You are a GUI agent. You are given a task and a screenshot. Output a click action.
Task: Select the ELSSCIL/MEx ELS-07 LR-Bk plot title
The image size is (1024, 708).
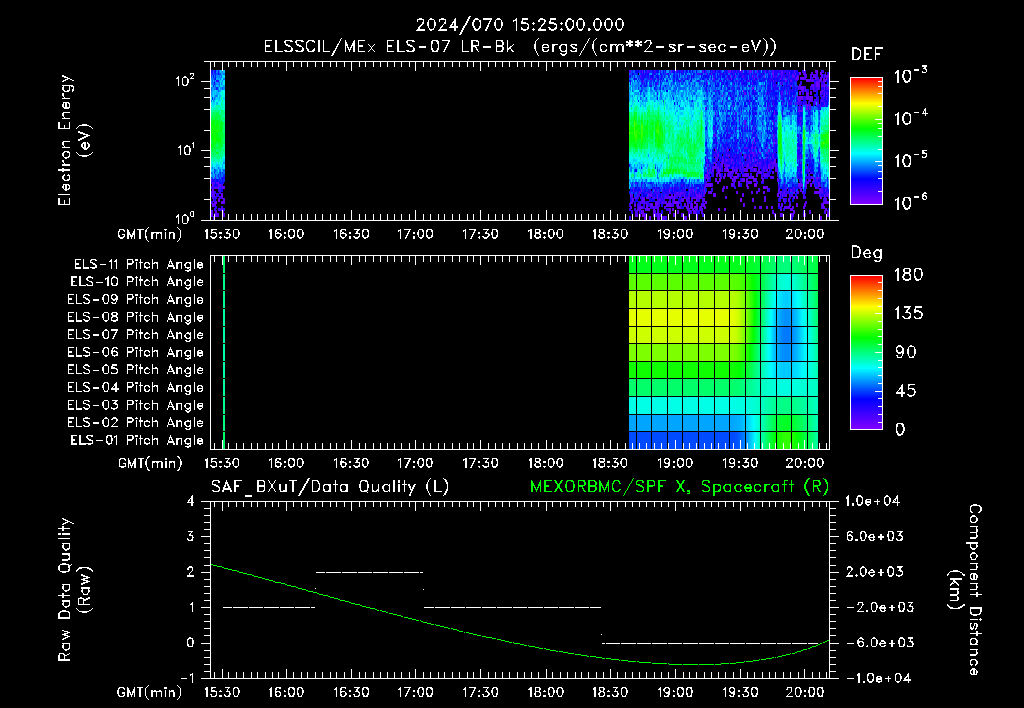(520, 47)
